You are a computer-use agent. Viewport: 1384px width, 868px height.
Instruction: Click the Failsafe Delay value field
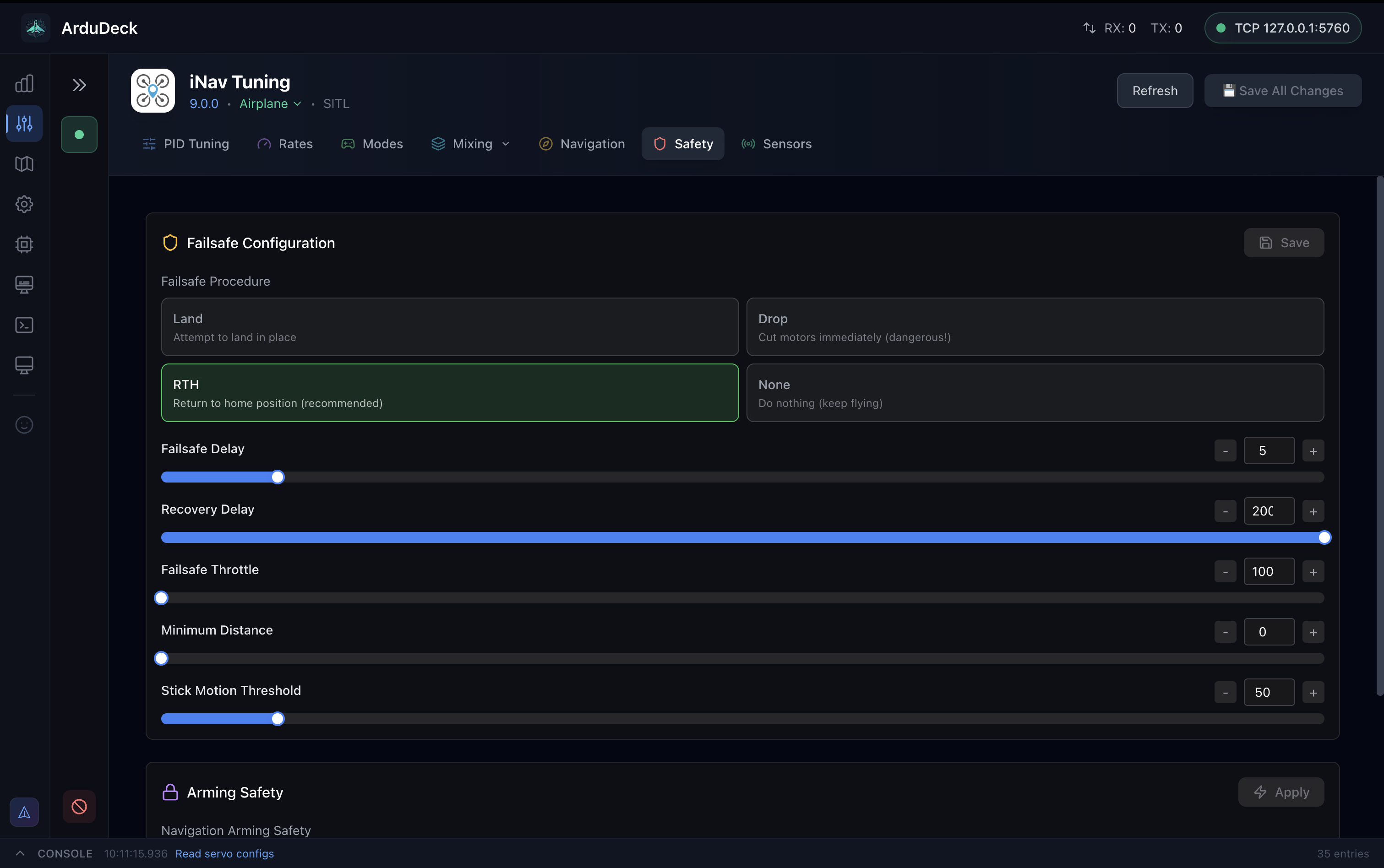[x=1269, y=450]
